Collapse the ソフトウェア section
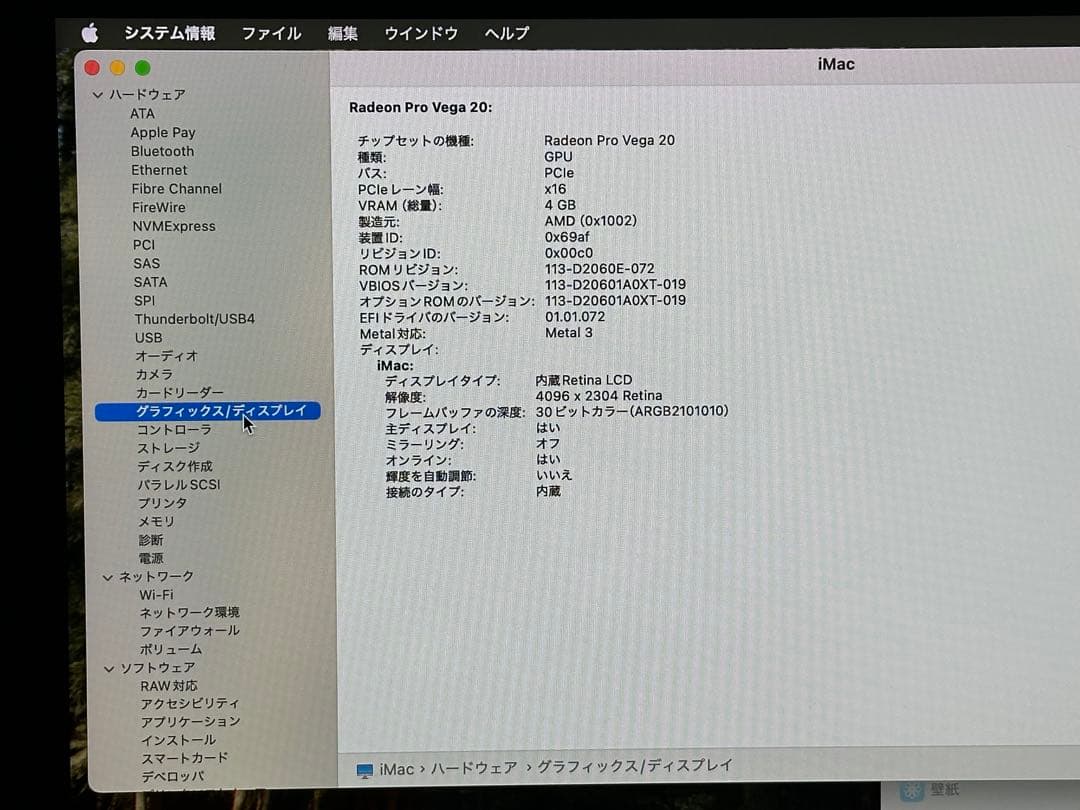The width and height of the screenshot is (1080, 810). pyautogui.click(x=108, y=667)
